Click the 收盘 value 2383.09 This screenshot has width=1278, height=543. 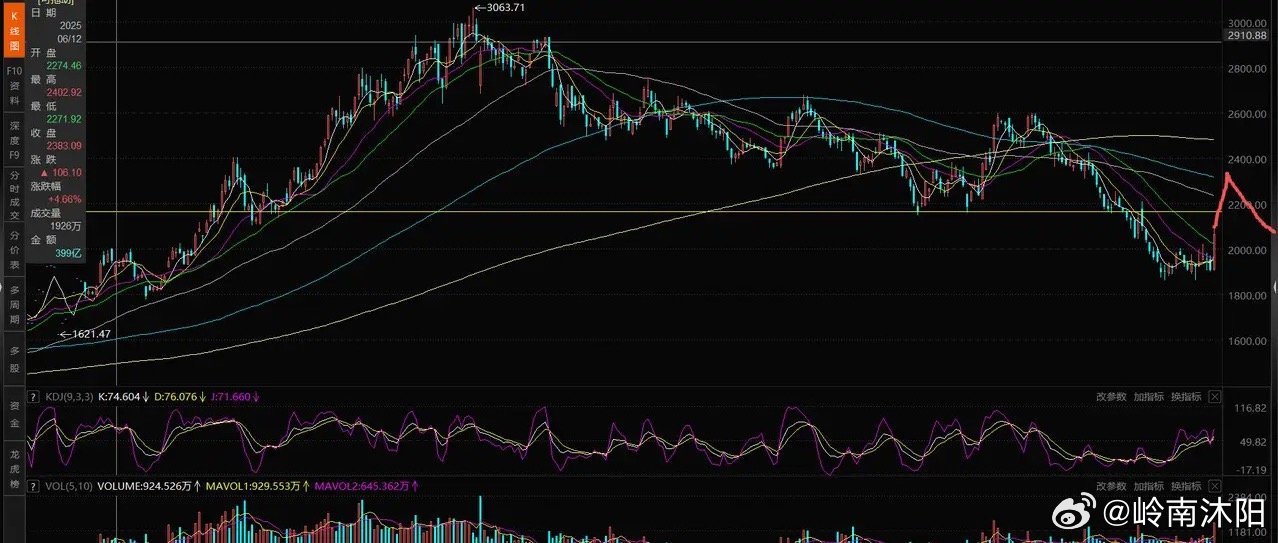click(x=64, y=146)
